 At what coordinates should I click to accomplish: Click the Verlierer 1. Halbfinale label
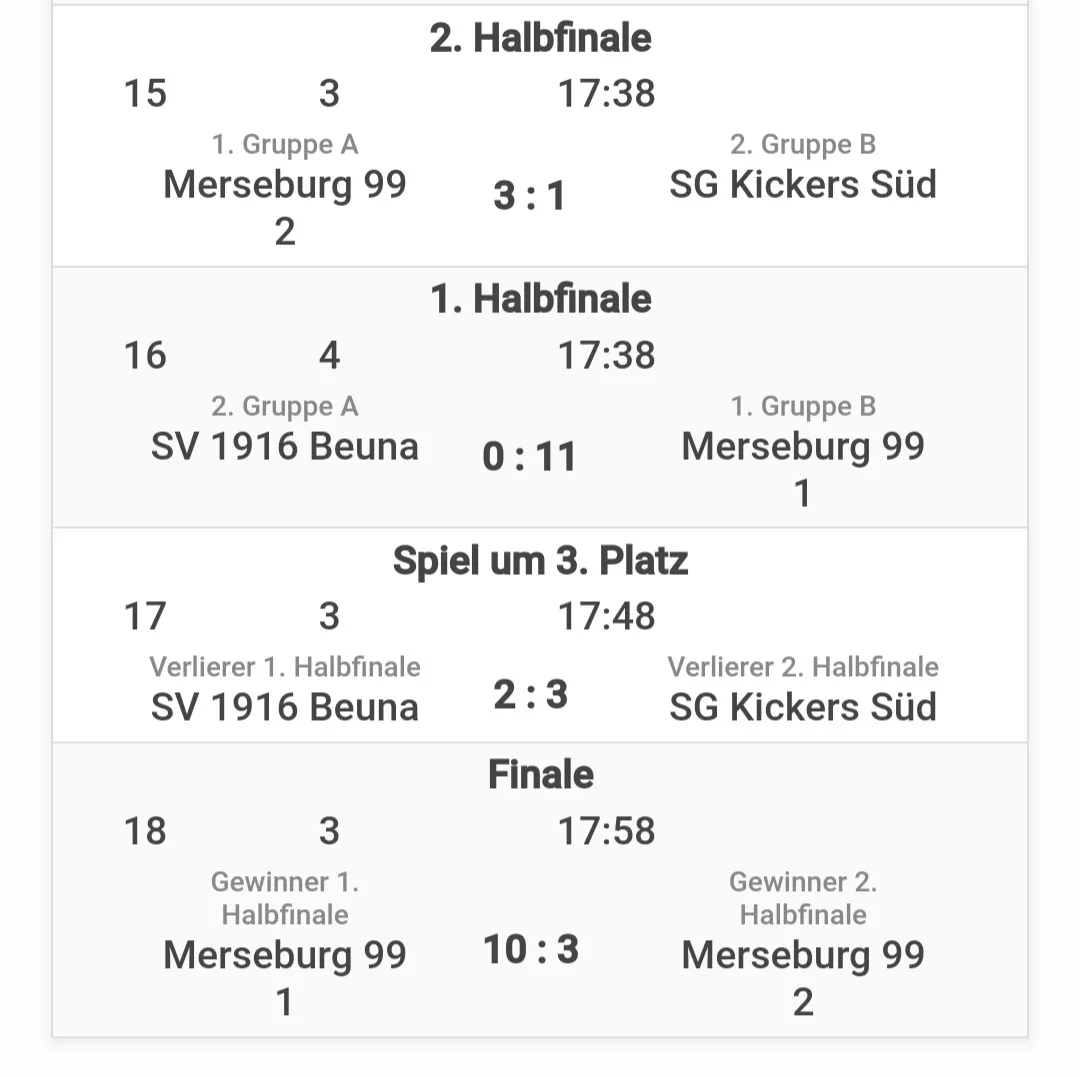284,667
